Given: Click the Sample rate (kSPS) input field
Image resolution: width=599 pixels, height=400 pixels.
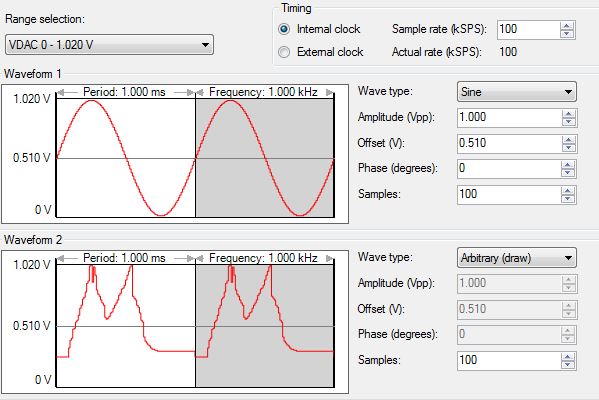Looking at the screenshot, I should pos(528,29).
